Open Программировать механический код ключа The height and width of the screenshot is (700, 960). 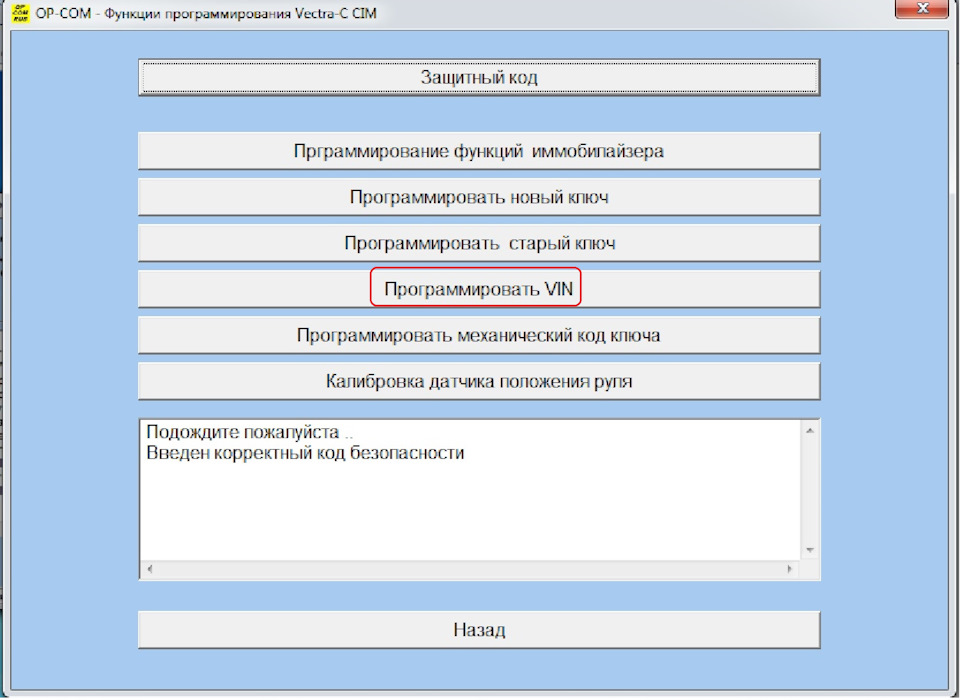479,335
